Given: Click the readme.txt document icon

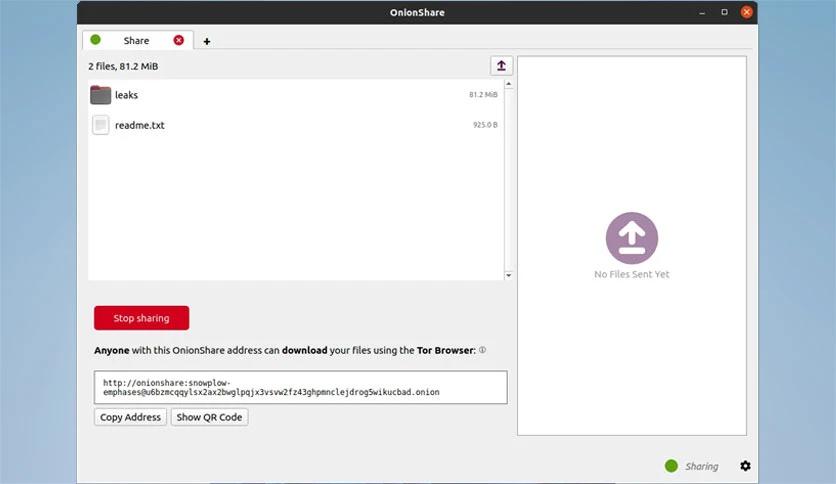Looking at the screenshot, I should pyautogui.click(x=100, y=125).
